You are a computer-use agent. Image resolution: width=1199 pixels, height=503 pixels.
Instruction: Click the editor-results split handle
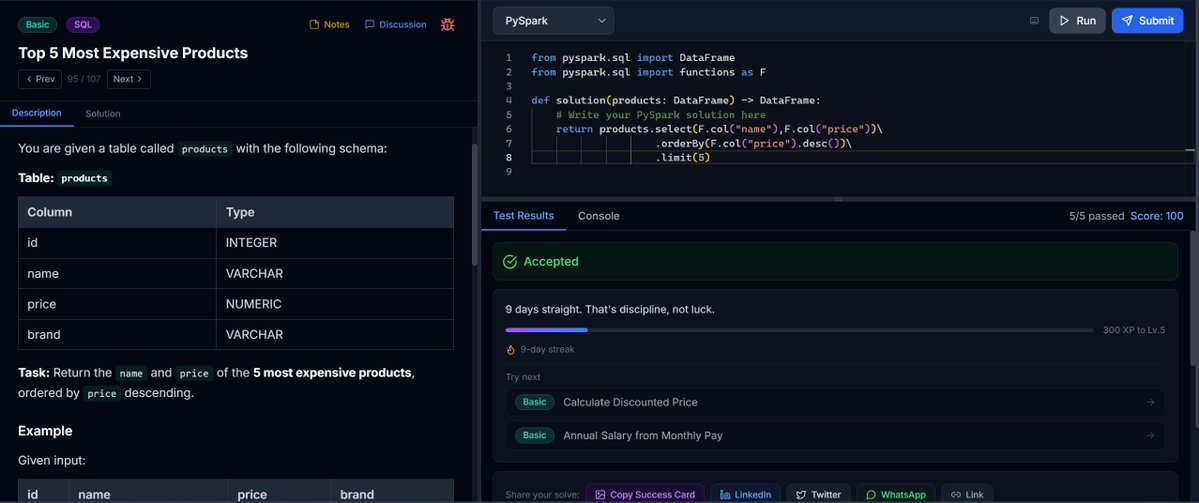(838, 199)
